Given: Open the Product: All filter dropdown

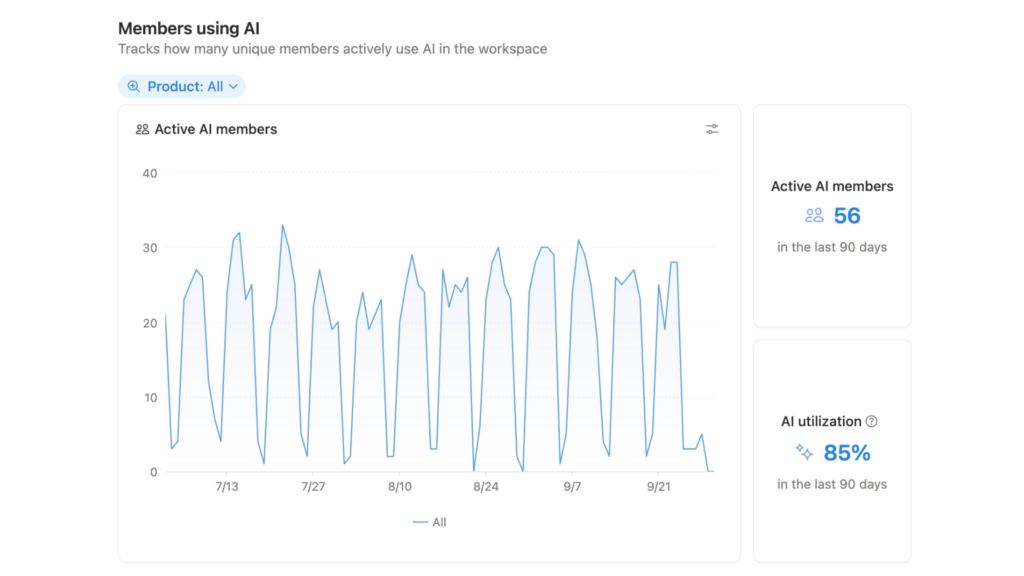Looking at the screenshot, I should point(182,86).
